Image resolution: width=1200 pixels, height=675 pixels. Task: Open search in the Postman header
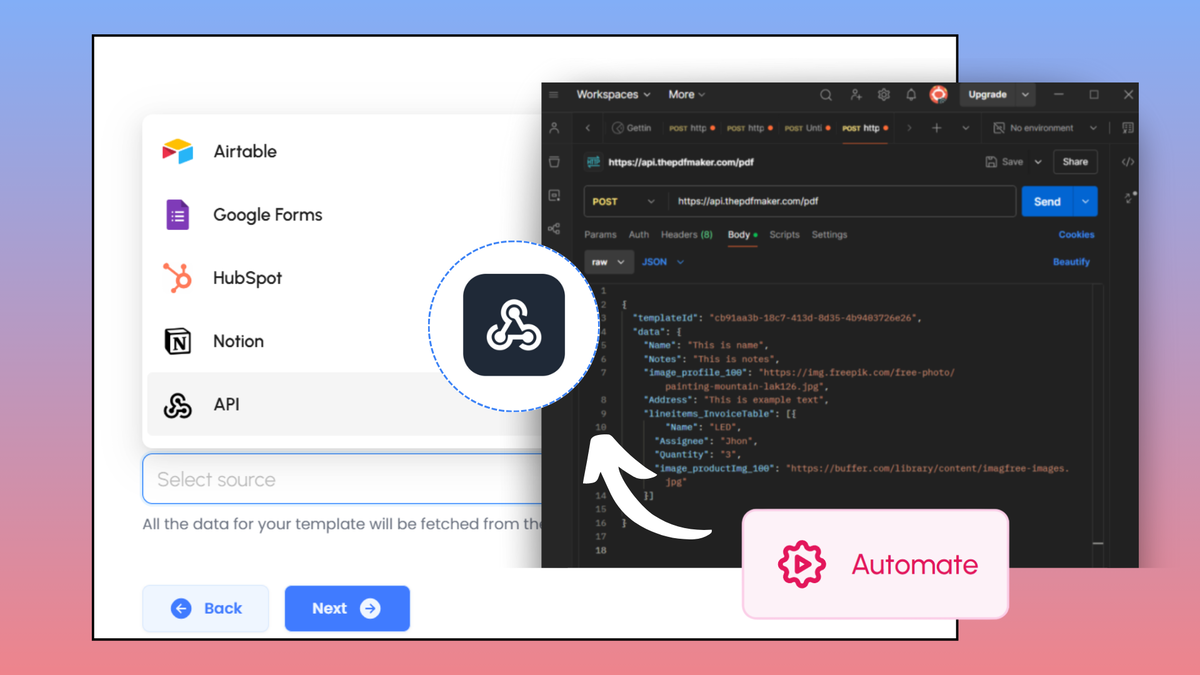[825, 94]
